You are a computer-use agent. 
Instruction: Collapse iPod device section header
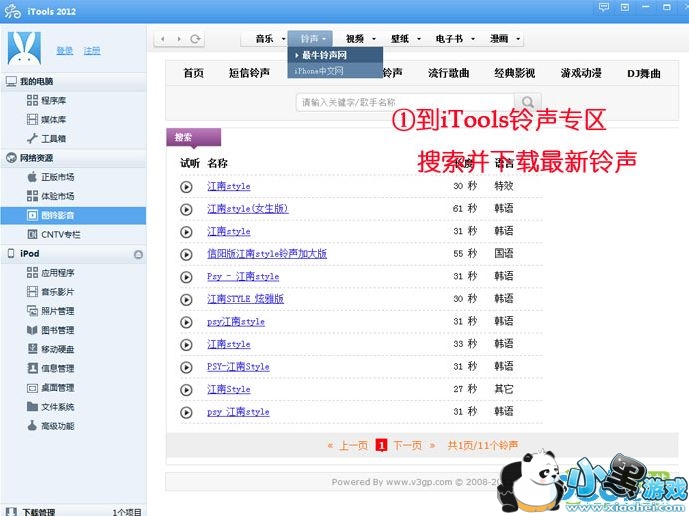tap(73, 254)
